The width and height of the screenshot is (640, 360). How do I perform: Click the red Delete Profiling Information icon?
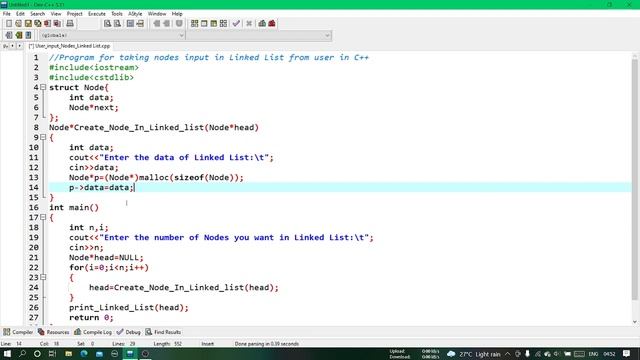coord(272,24)
